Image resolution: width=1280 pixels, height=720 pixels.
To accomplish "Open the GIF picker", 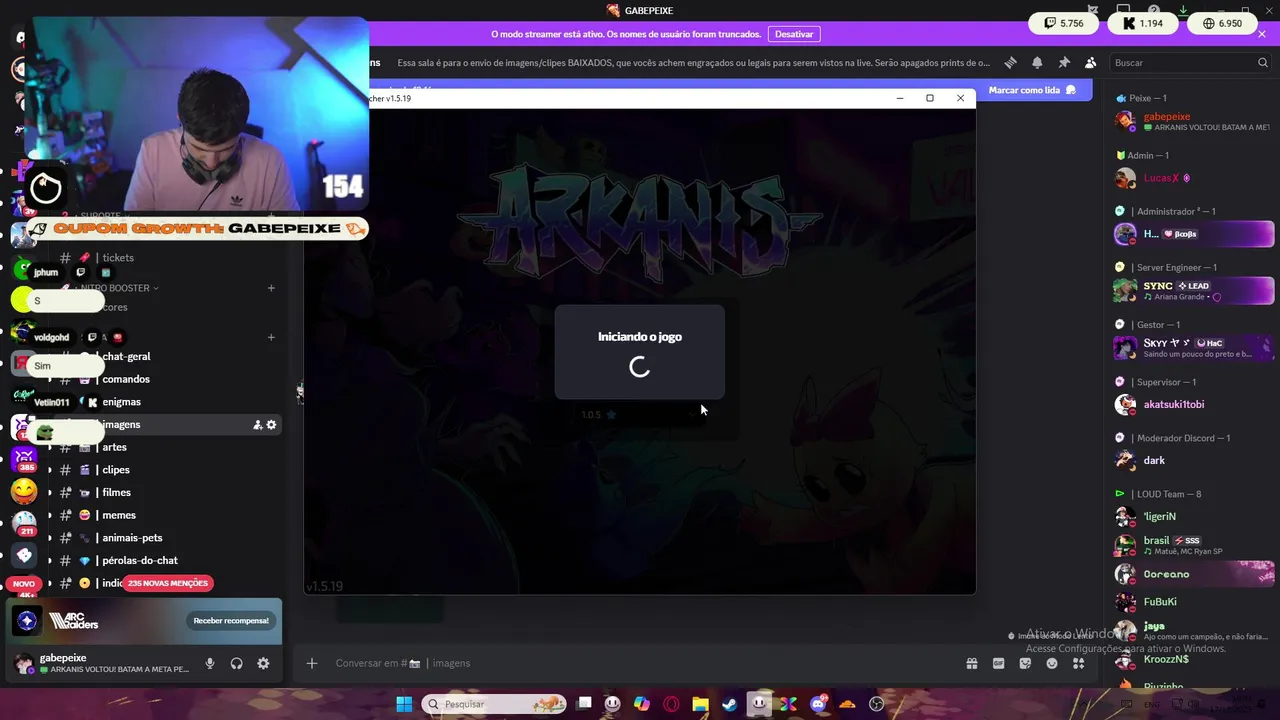I will 998,663.
